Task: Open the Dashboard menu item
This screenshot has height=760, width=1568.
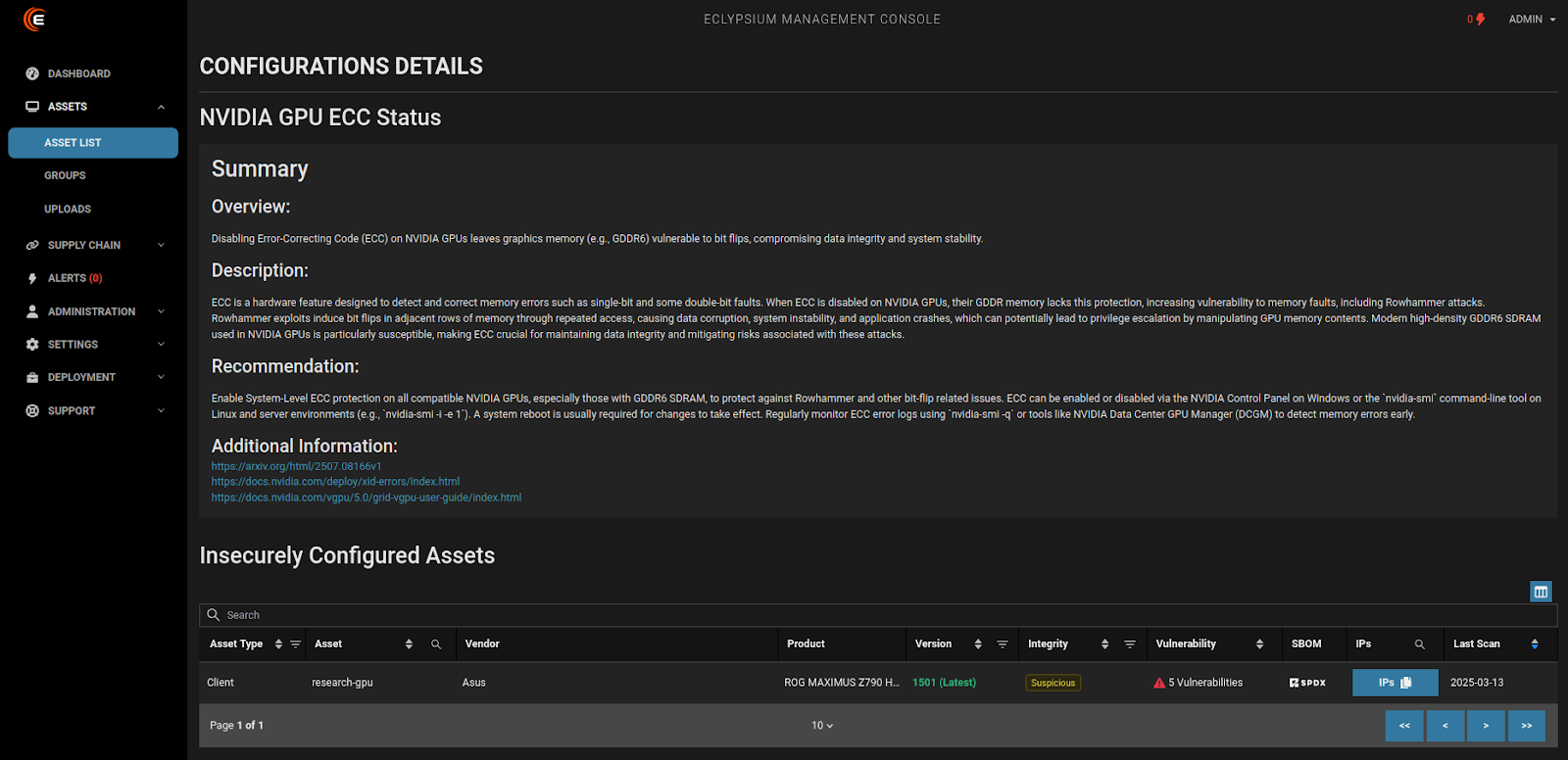Action: coord(79,73)
